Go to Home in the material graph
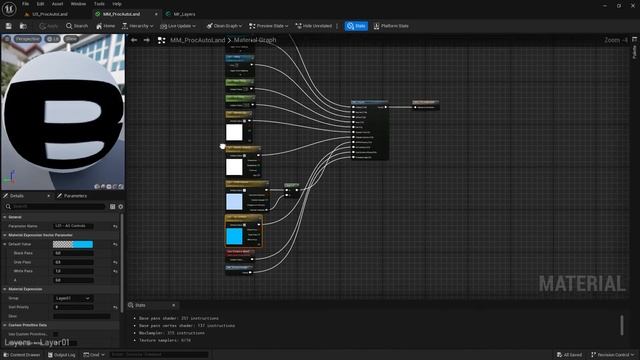The width and height of the screenshot is (640, 360). [x=105, y=26]
